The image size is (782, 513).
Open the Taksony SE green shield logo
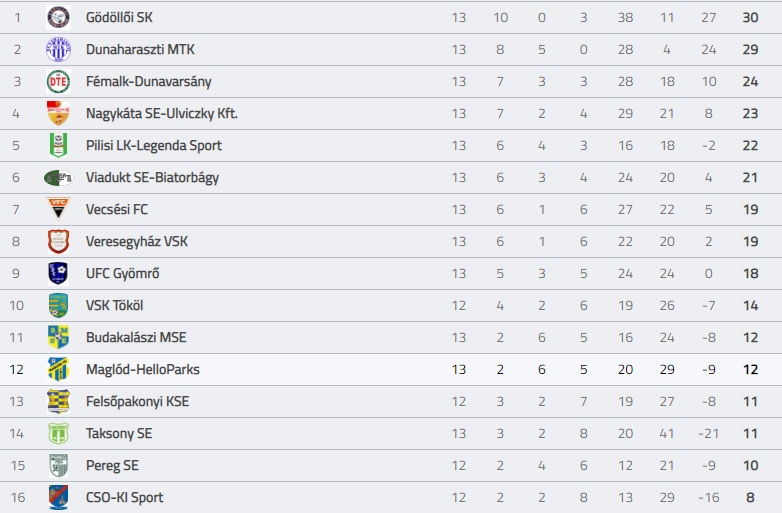(x=58, y=433)
